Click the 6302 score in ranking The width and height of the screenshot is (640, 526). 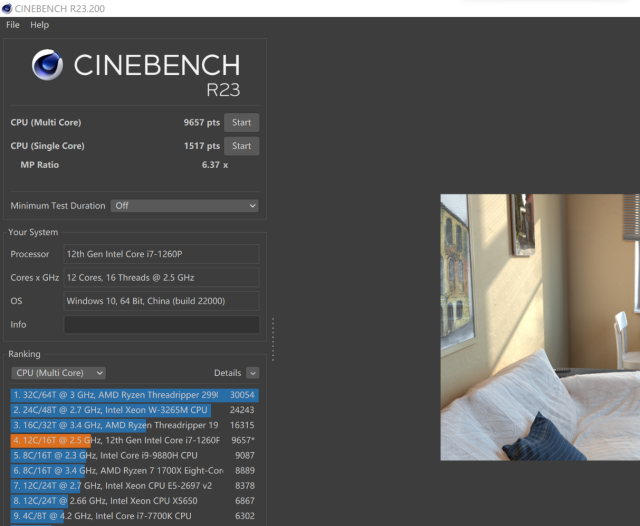point(244,516)
